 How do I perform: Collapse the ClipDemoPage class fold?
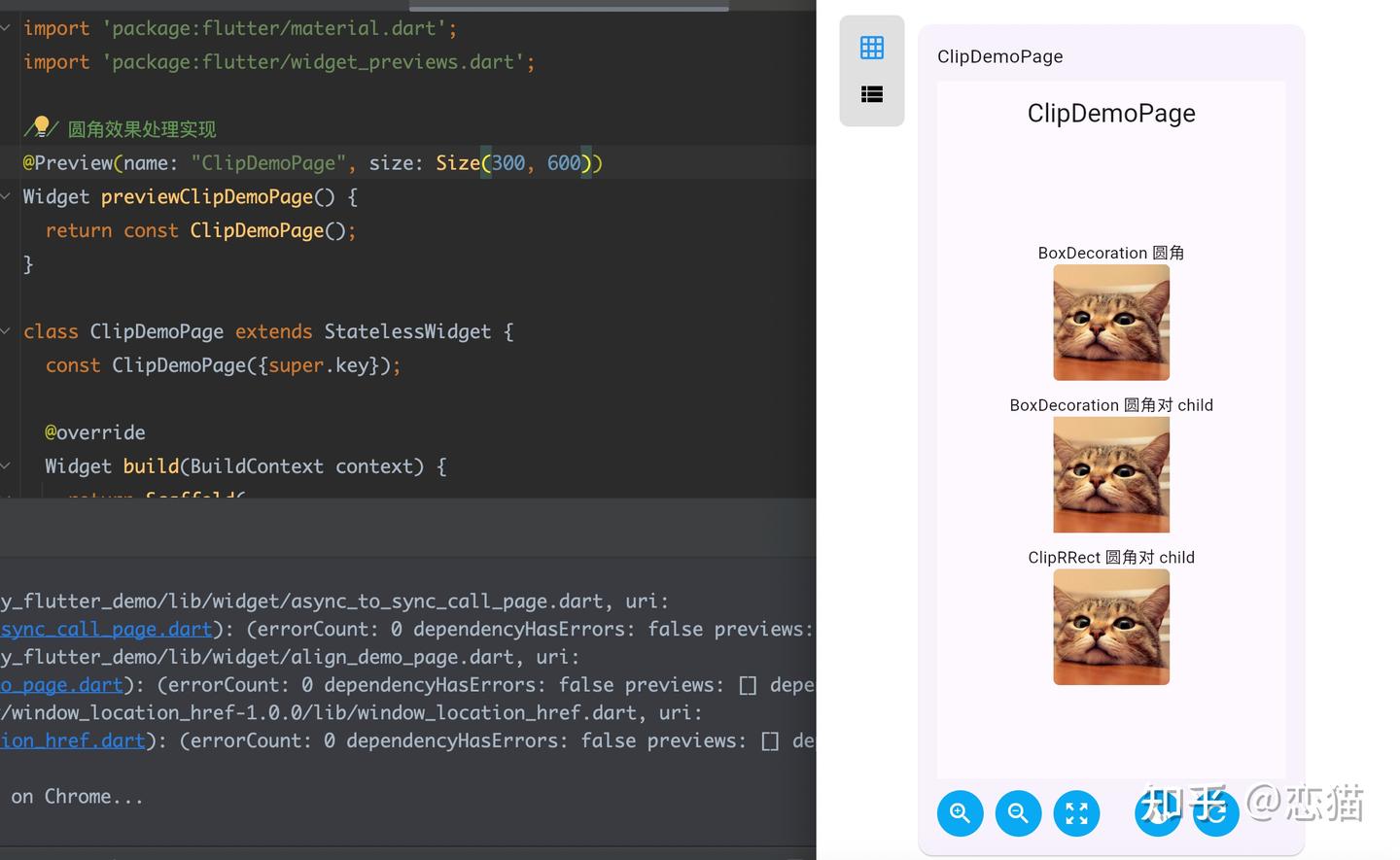6,331
